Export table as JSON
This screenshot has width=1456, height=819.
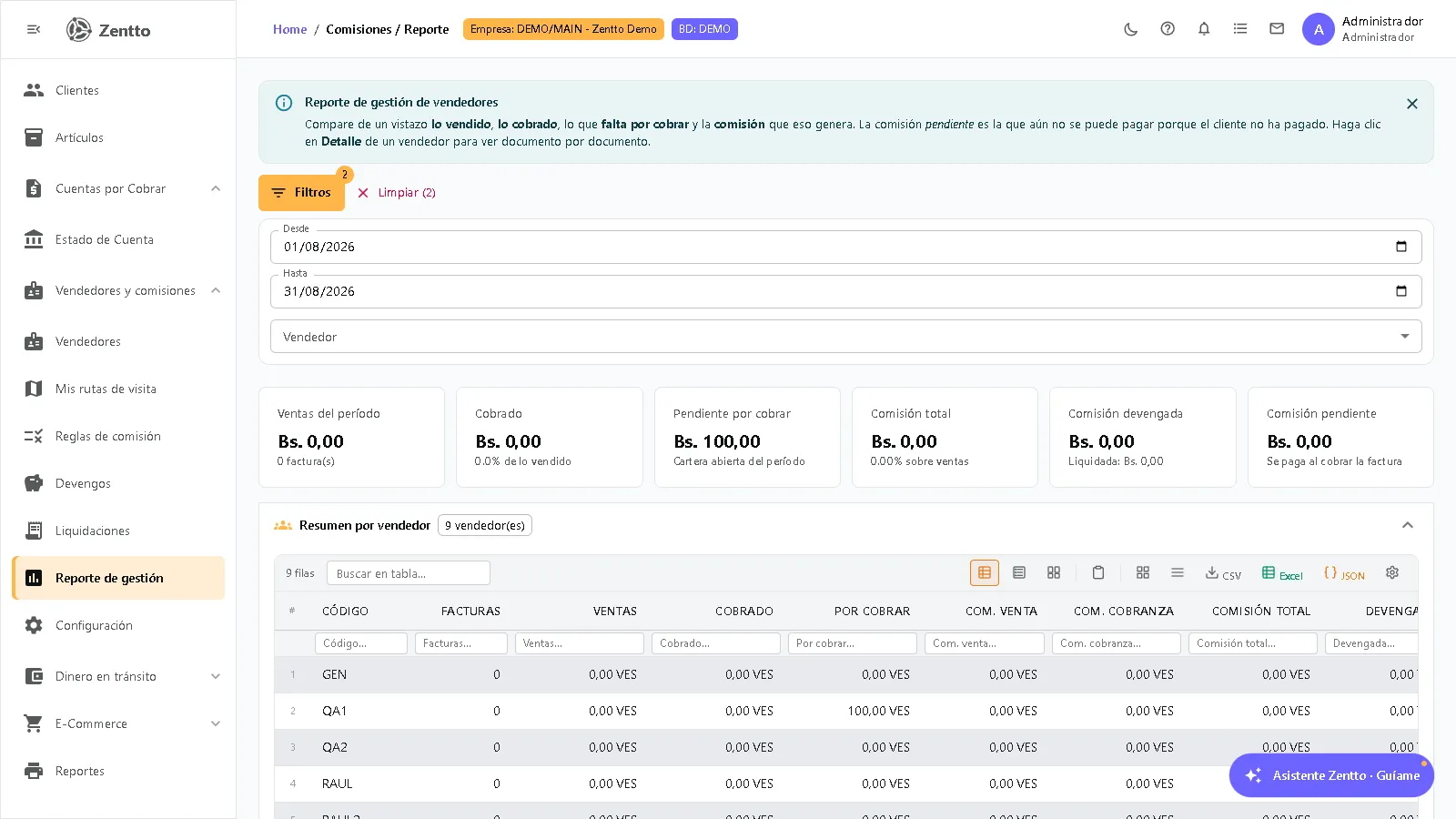point(1344,573)
